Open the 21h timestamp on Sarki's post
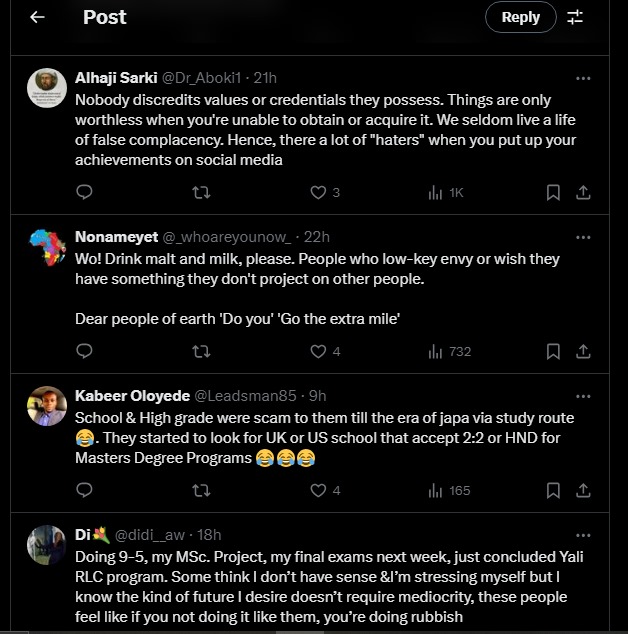This screenshot has width=628, height=634. 266,77
